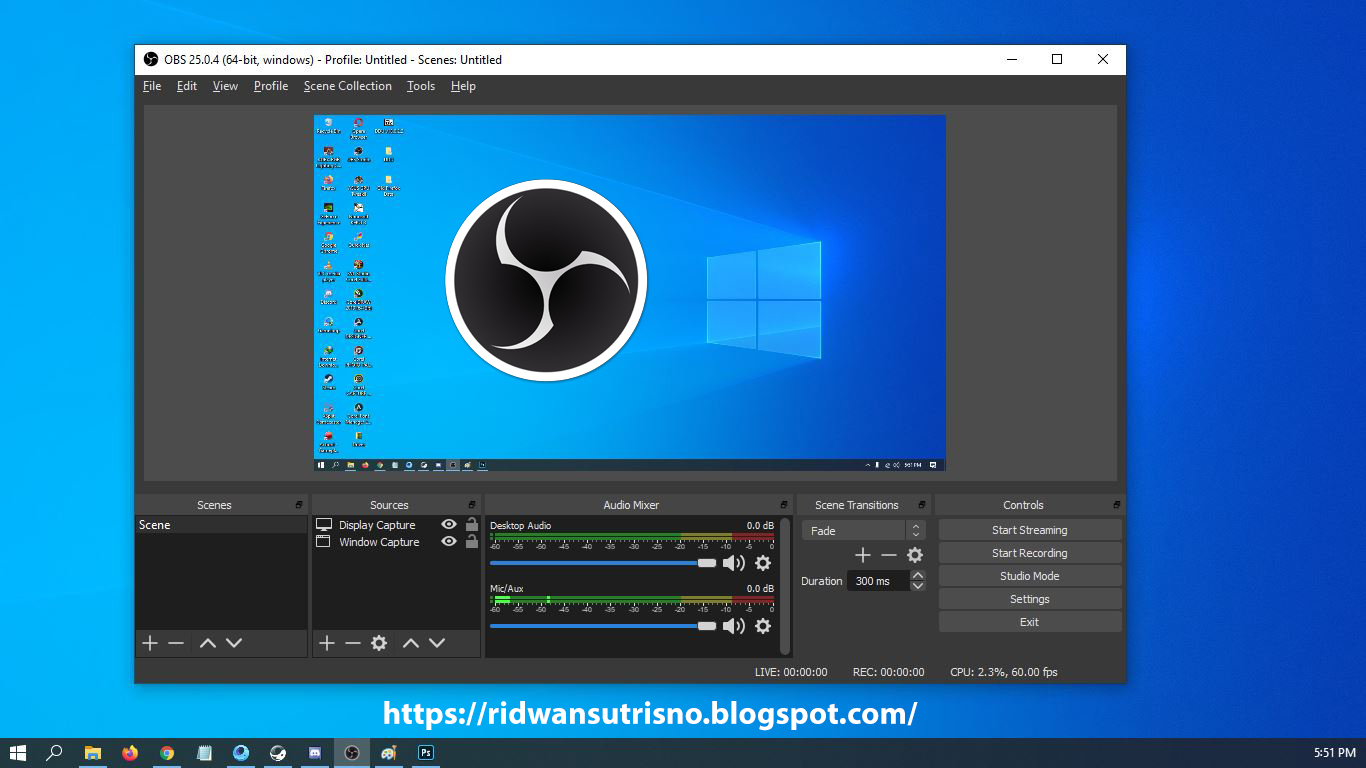Click the LIVE timer in status bar
Screen dimensions: 1366x768
(x=791, y=672)
